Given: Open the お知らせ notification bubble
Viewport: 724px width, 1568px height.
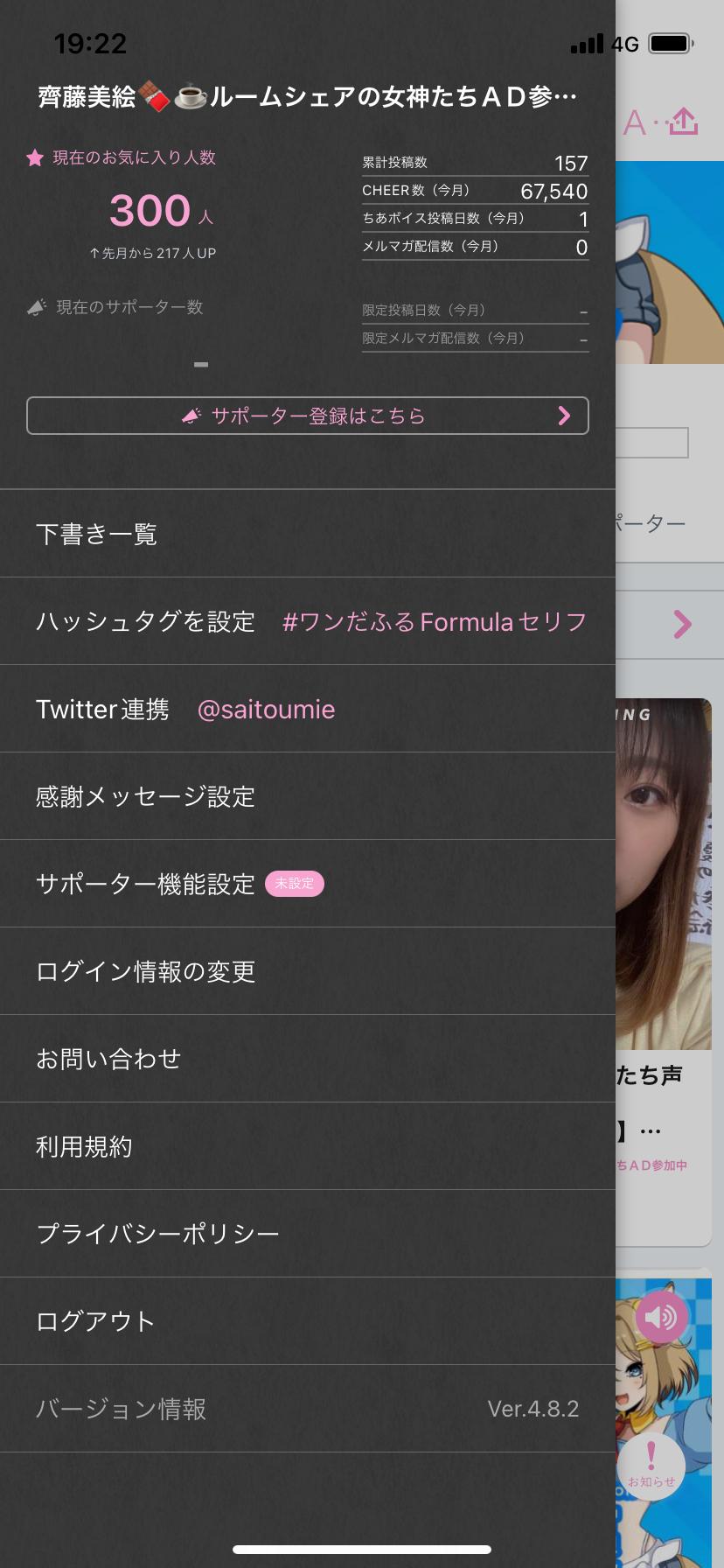Looking at the screenshot, I should click(651, 1465).
